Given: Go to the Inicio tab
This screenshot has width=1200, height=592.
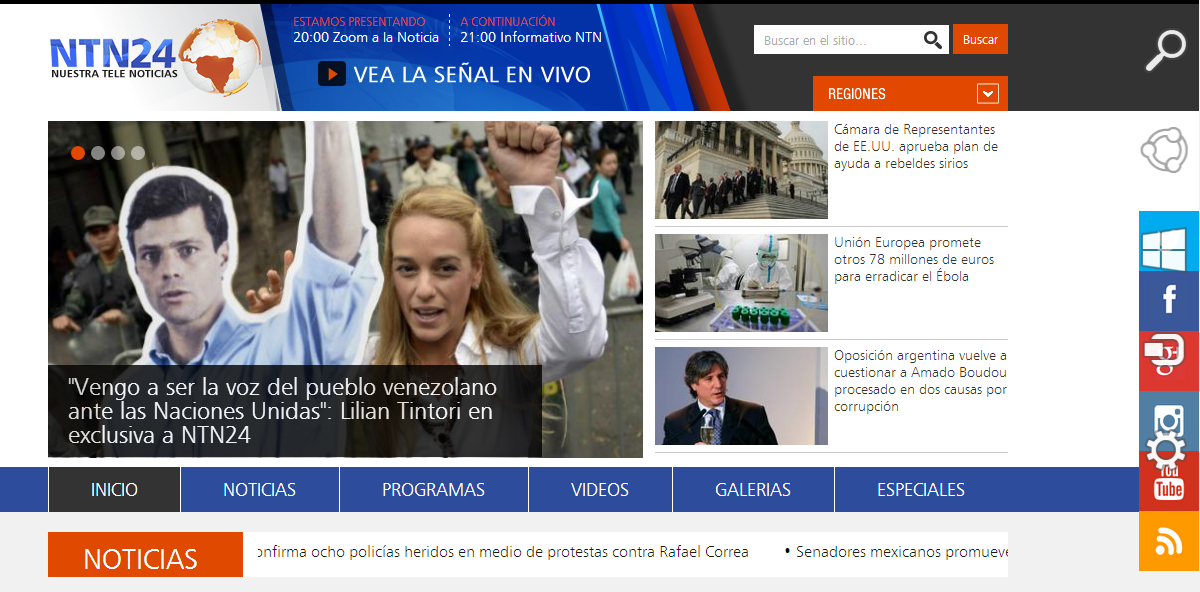Looking at the screenshot, I should (x=114, y=490).
